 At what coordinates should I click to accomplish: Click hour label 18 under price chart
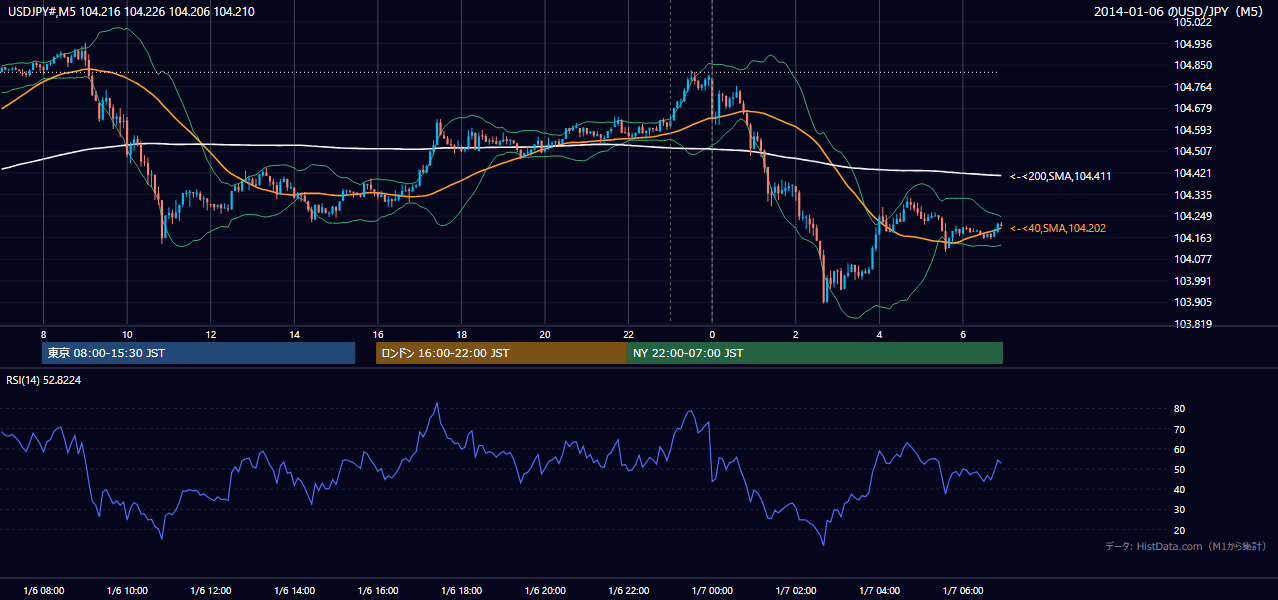(x=461, y=334)
